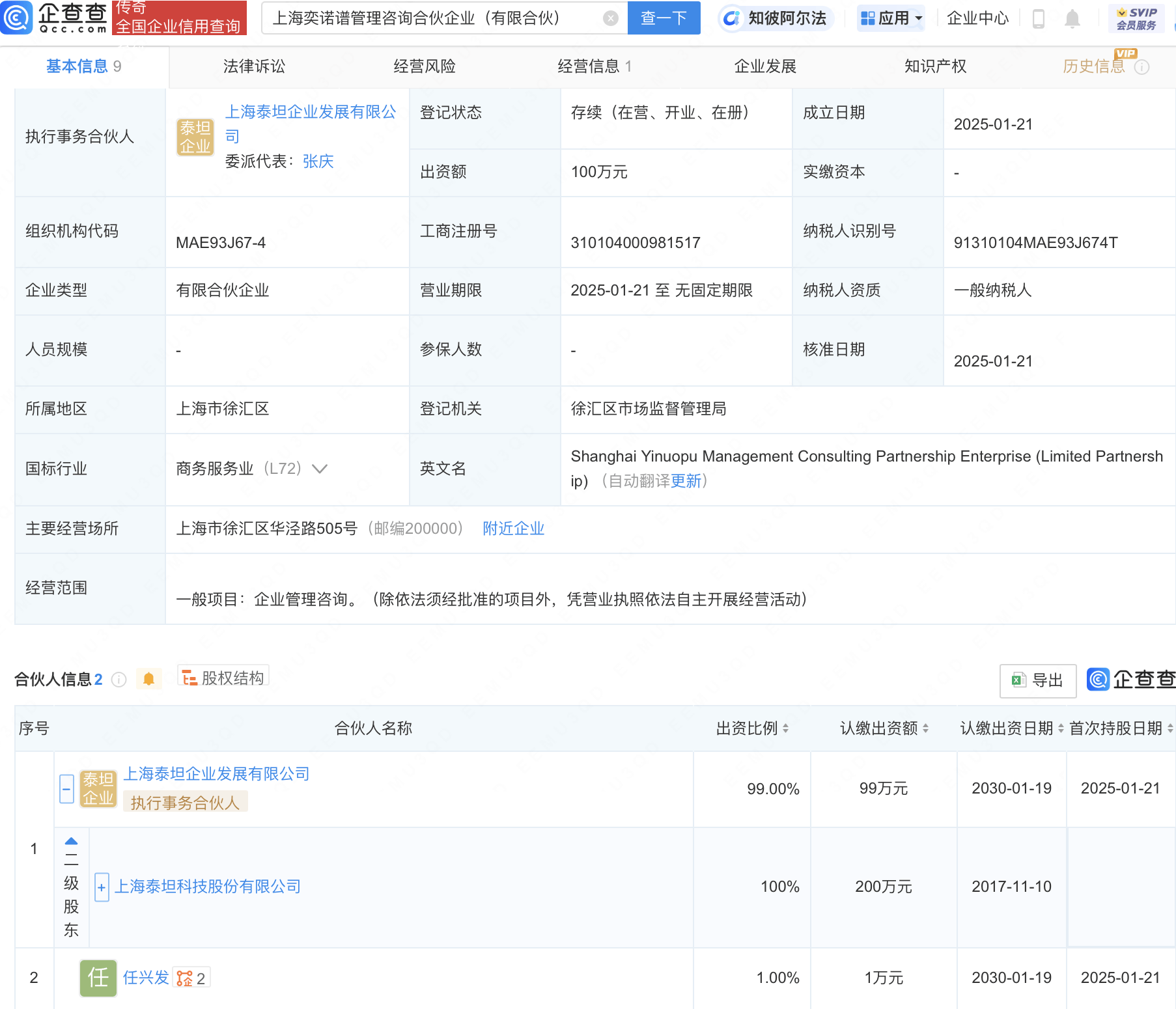Switch to the 经营信息 tab
This screenshot has height=1009, width=1176.
[595, 66]
